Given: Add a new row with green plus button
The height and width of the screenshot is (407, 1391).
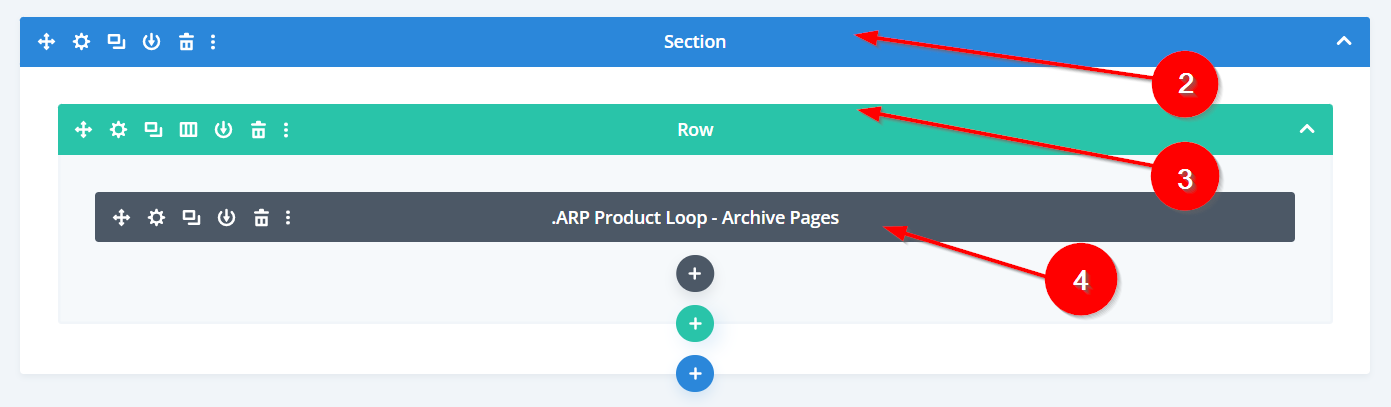Looking at the screenshot, I should click(x=695, y=324).
